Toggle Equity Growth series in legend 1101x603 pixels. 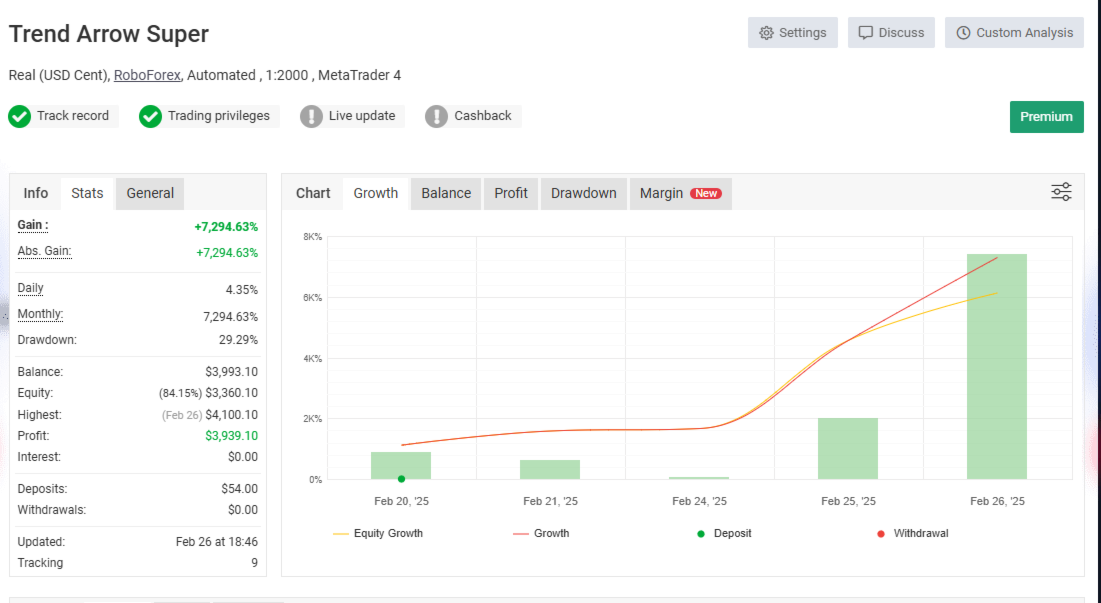coord(378,534)
